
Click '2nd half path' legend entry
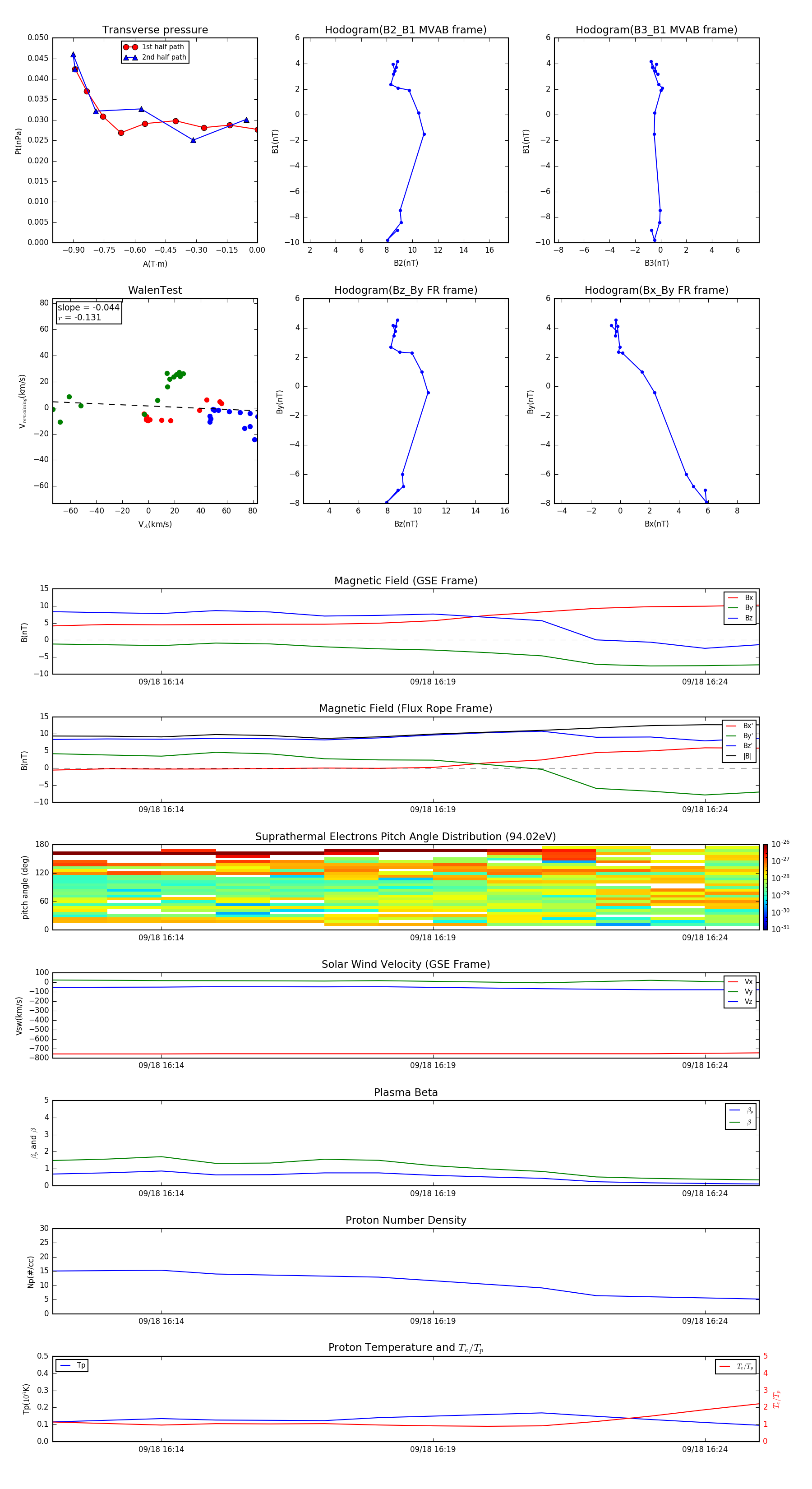click(154, 57)
